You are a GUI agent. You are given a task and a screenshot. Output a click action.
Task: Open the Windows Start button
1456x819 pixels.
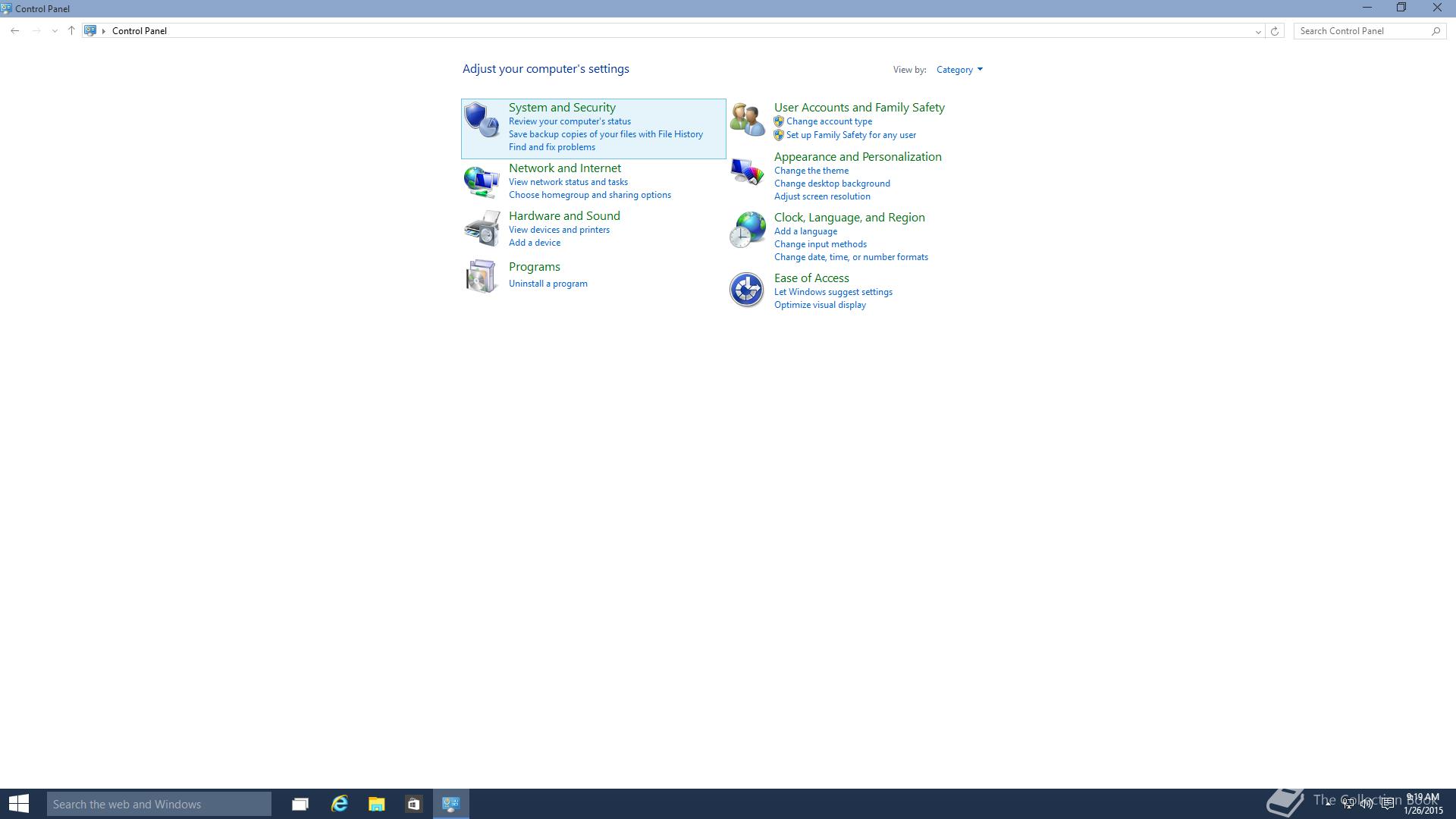click(x=19, y=804)
